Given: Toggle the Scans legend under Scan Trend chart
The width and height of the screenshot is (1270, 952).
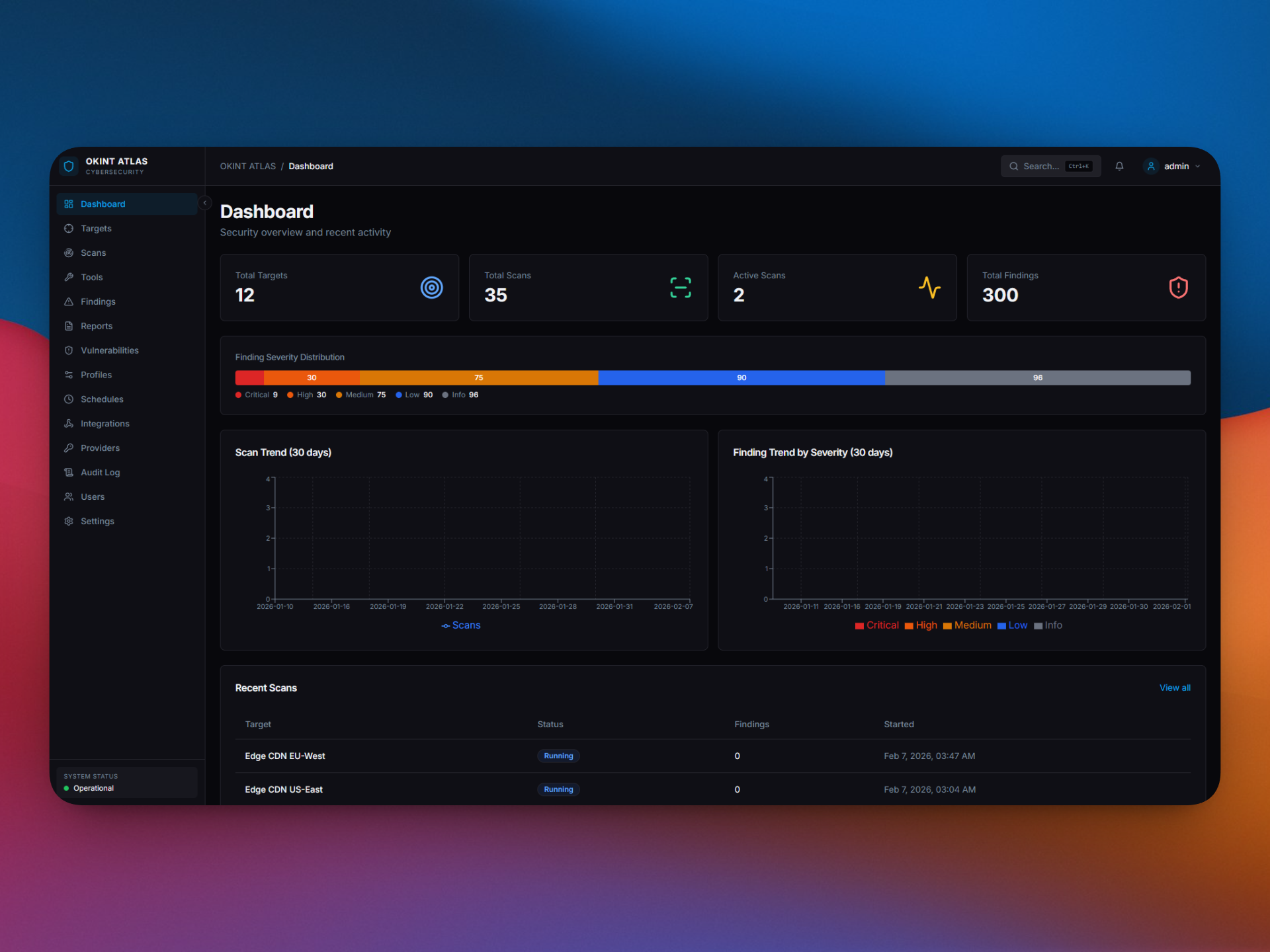Looking at the screenshot, I should 461,625.
